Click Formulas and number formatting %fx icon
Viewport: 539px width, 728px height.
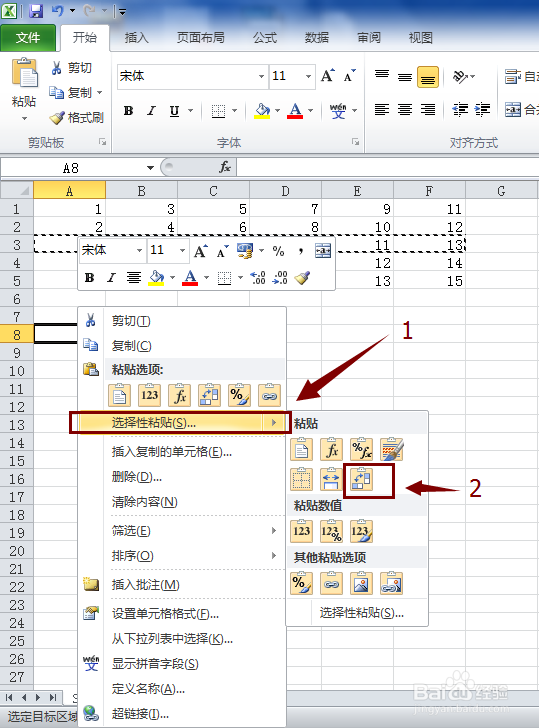[361, 449]
